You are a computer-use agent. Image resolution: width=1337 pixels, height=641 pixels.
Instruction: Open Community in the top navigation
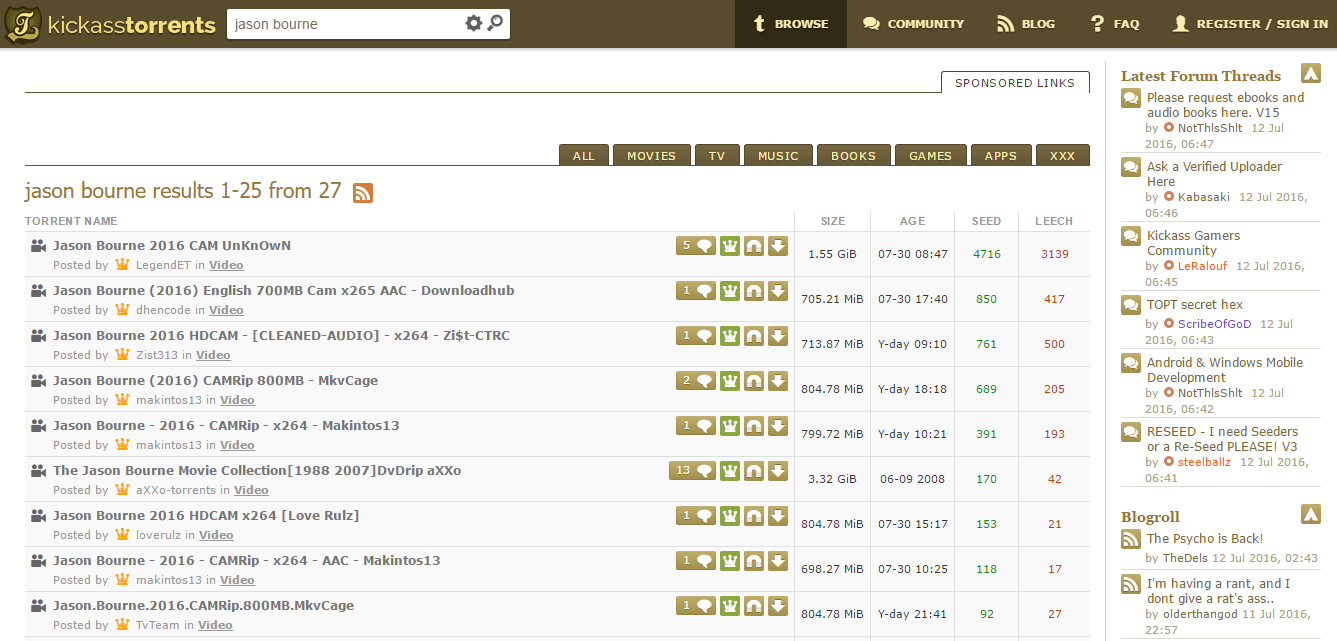click(913, 24)
